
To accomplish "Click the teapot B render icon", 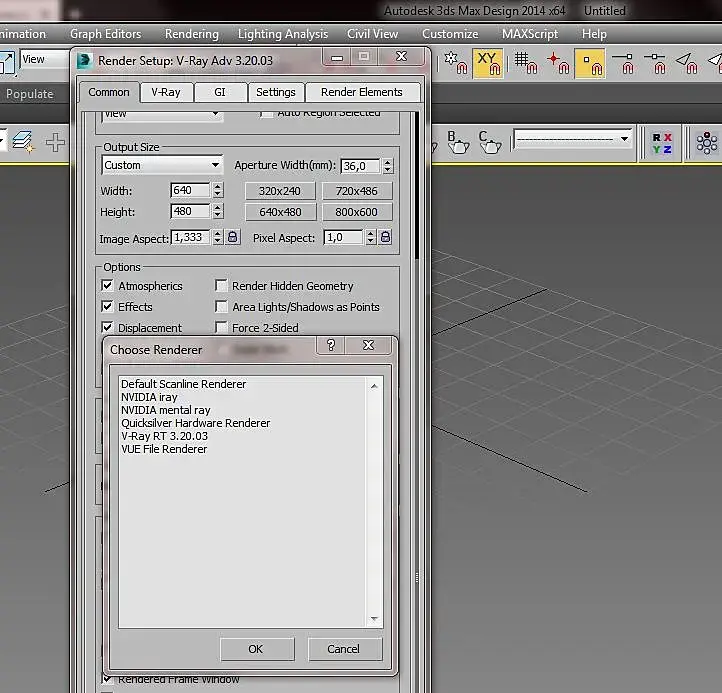I will (x=457, y=142).
